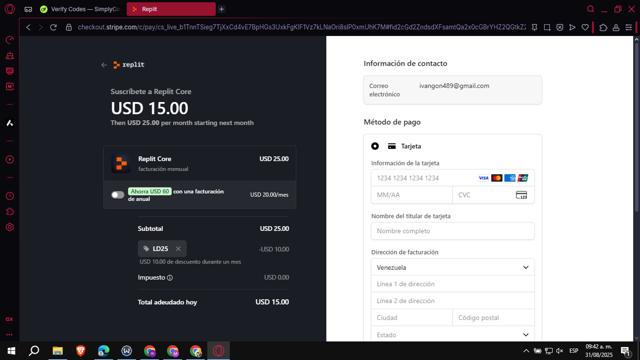
Task: Bookmark the page with the heart icon
Action: pyautogui.click(x=585, y=27)
